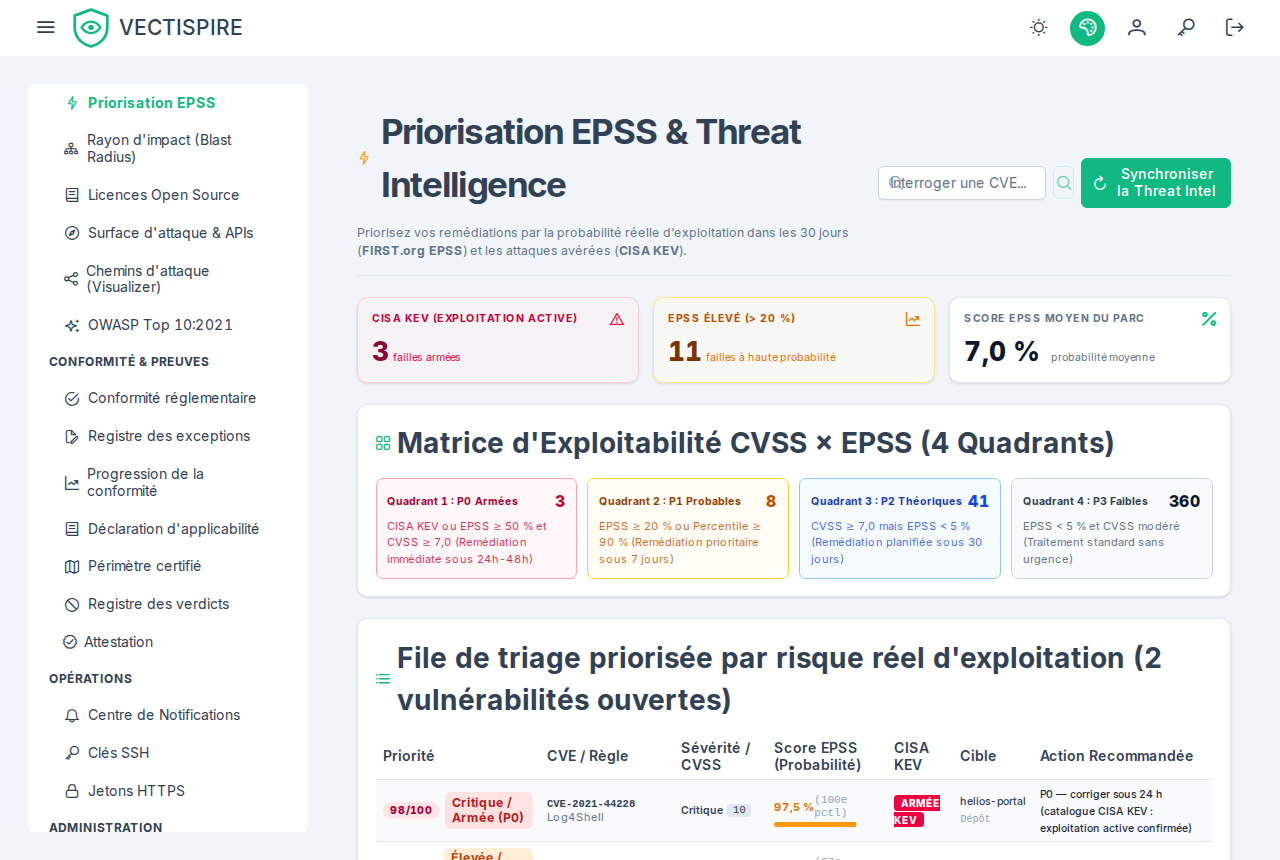Image resolution: width=1280 pixels, height=860 pixels.
Task: Click the Vectispire shield-eye logo
Action: point(91,28)
